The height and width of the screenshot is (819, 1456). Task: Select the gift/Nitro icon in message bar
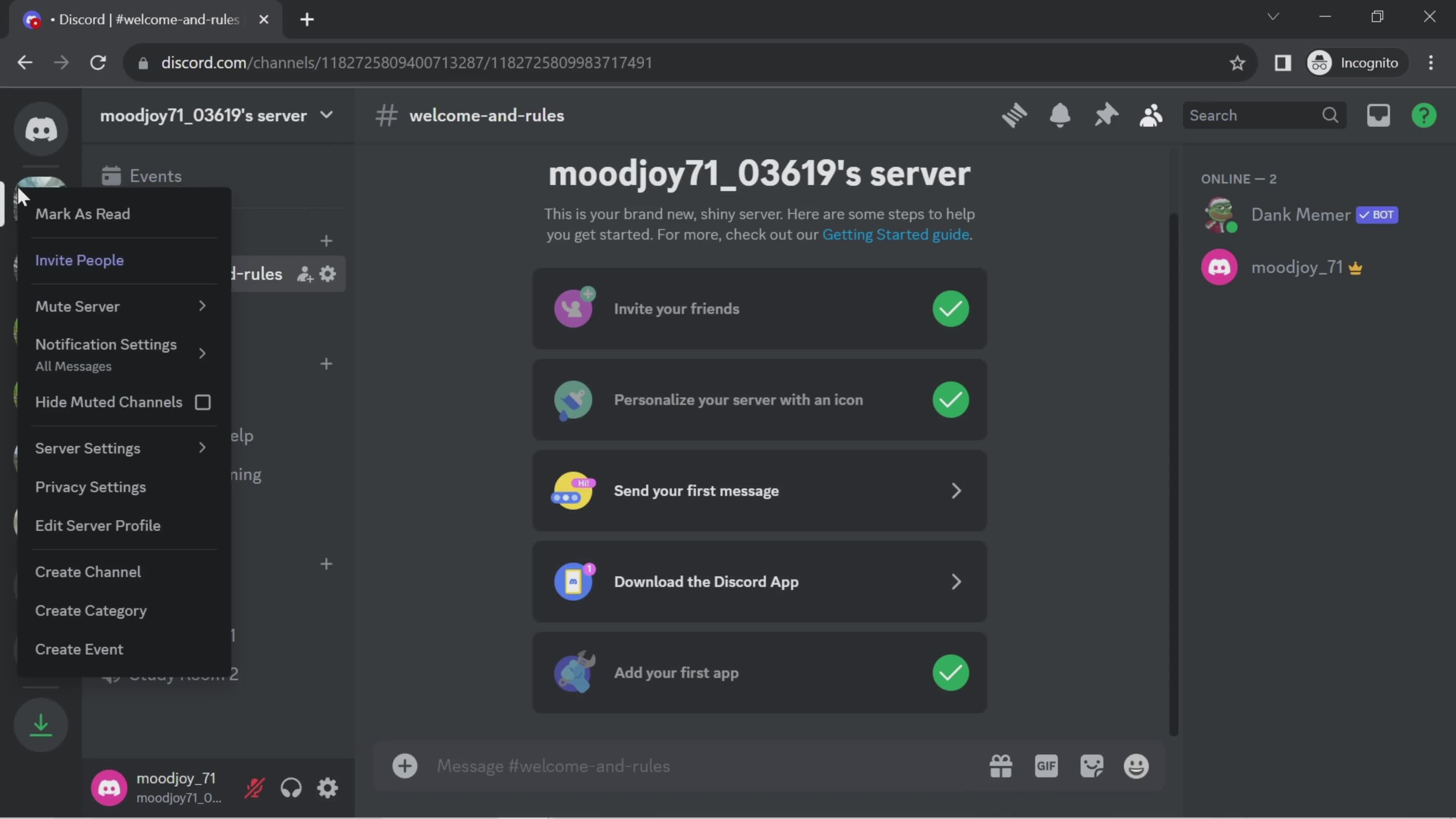coord(1000,766)
